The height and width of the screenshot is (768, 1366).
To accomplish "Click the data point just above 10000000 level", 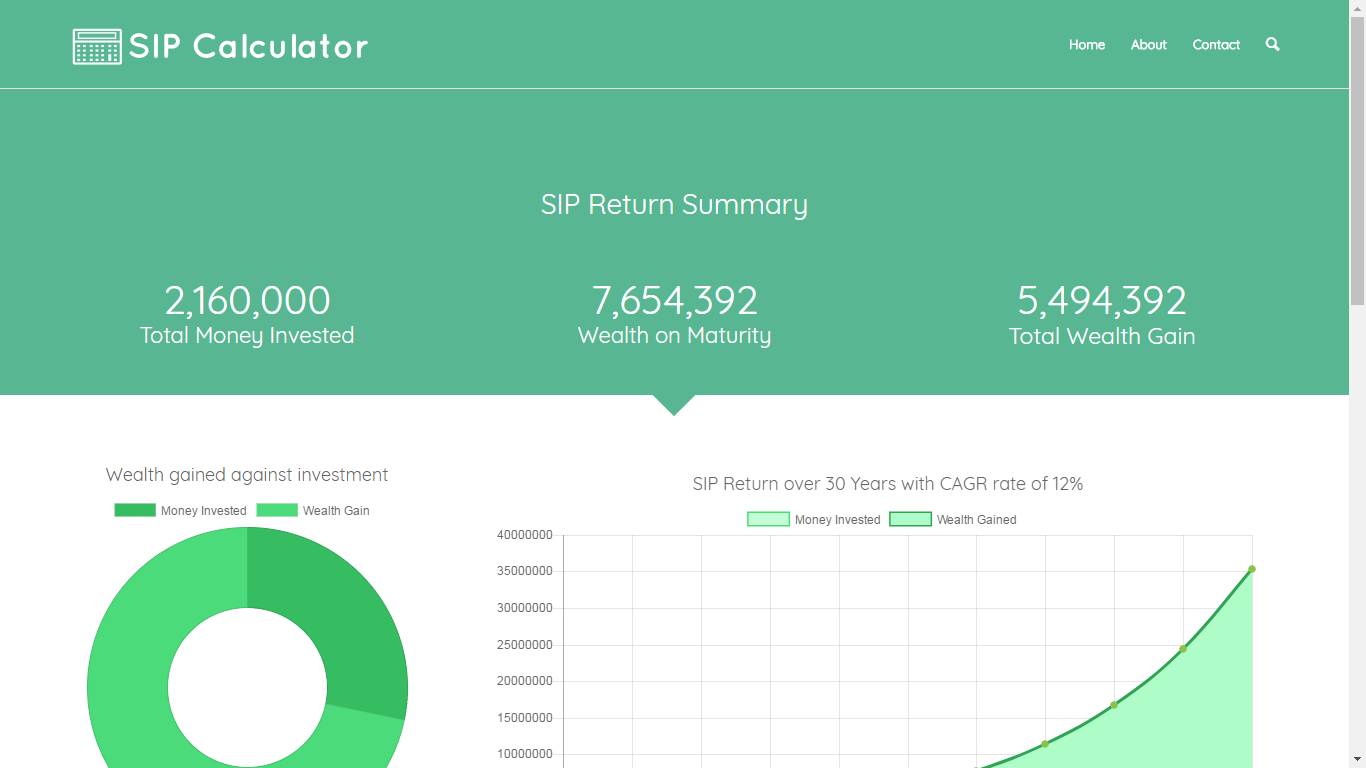I will pos(1045,744).
